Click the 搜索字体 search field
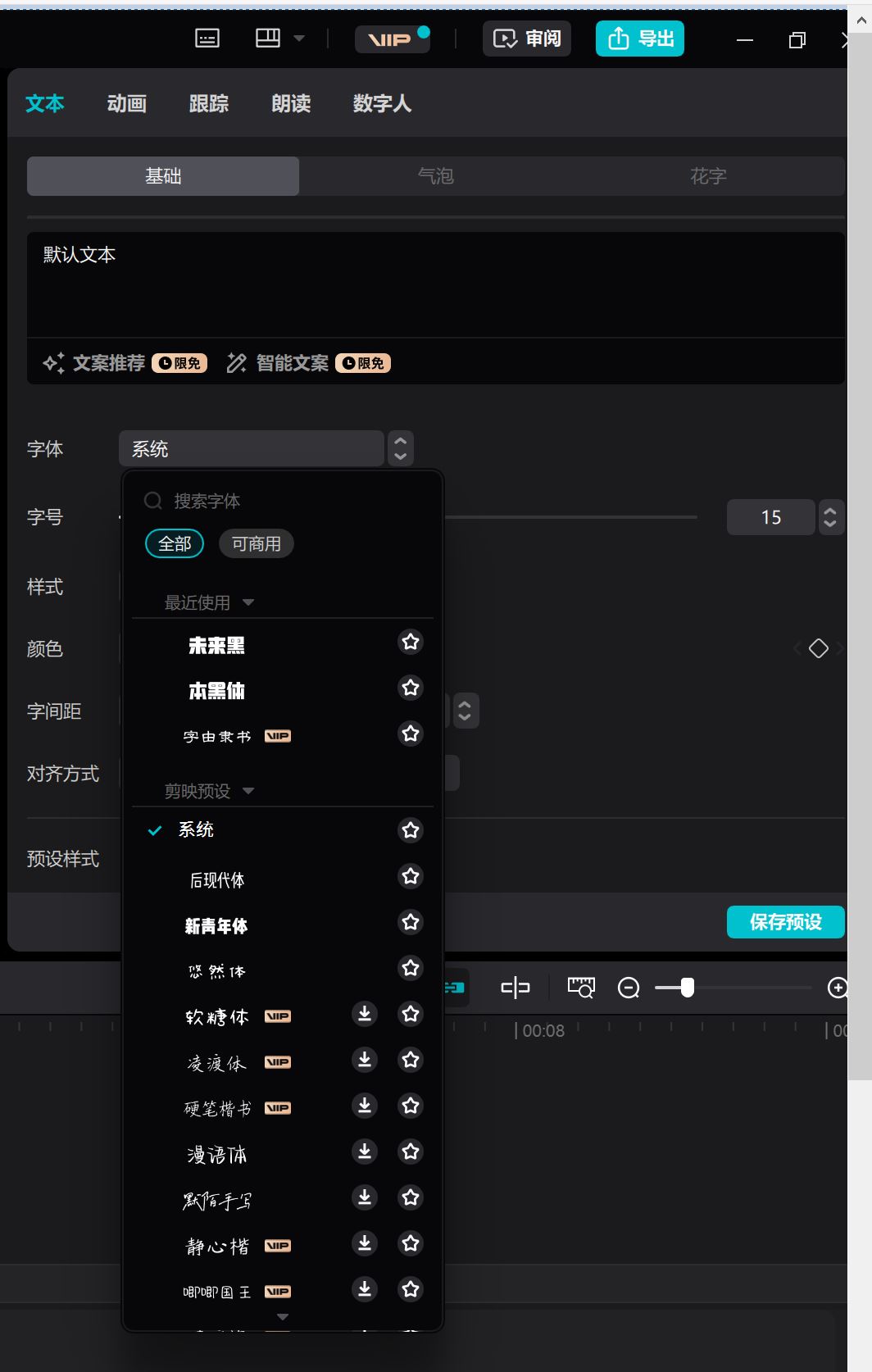Image resolution: width=872 pixels, height=1372 pixels. (x=283, y=501)
